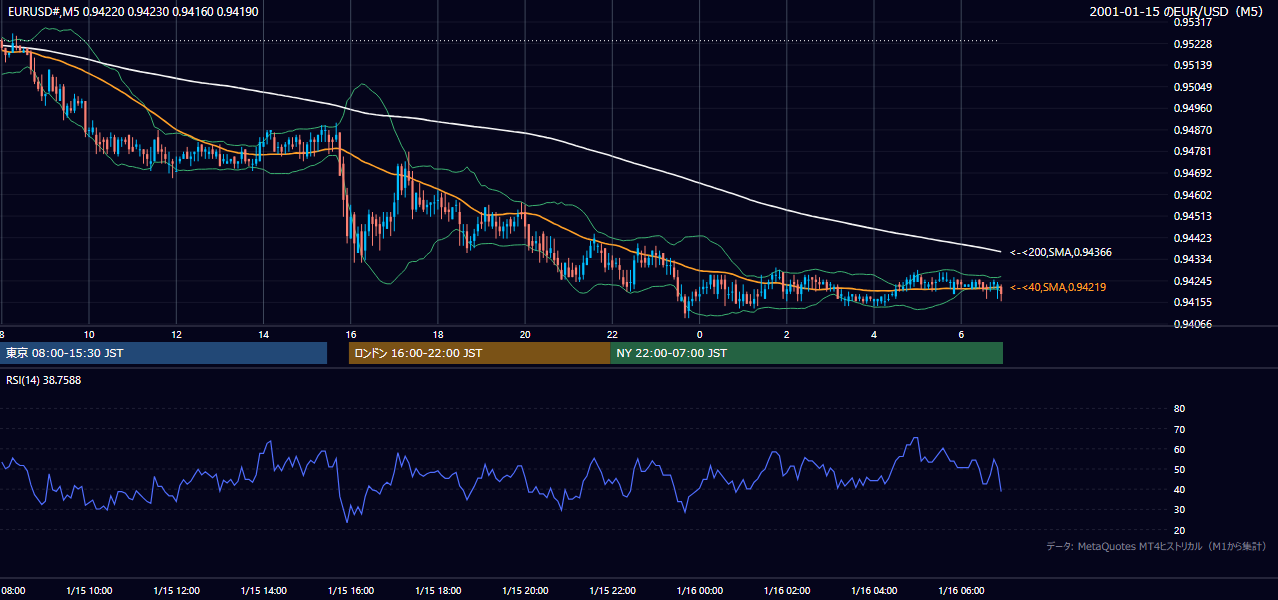Click the bottom time label 1/15 14:00
The image size is (1278, 600).
[264, 591]
